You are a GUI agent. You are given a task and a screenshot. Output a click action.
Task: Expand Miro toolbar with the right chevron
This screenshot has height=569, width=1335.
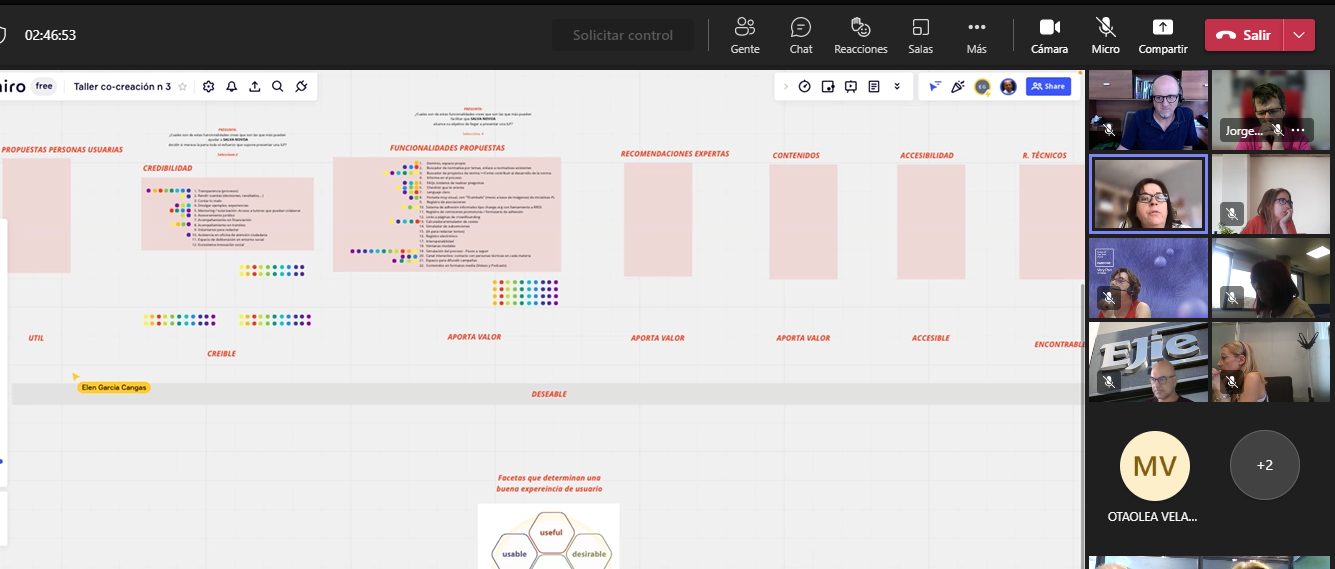pyautogui.click(x=786, y=87)
